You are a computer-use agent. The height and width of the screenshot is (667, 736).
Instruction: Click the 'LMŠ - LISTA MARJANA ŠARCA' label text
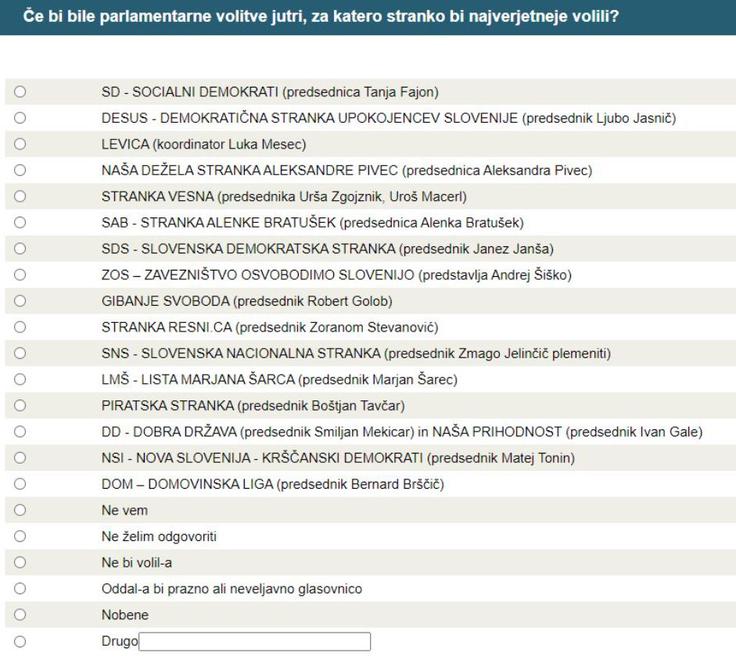pyautogui.click(x=198, y=379)
